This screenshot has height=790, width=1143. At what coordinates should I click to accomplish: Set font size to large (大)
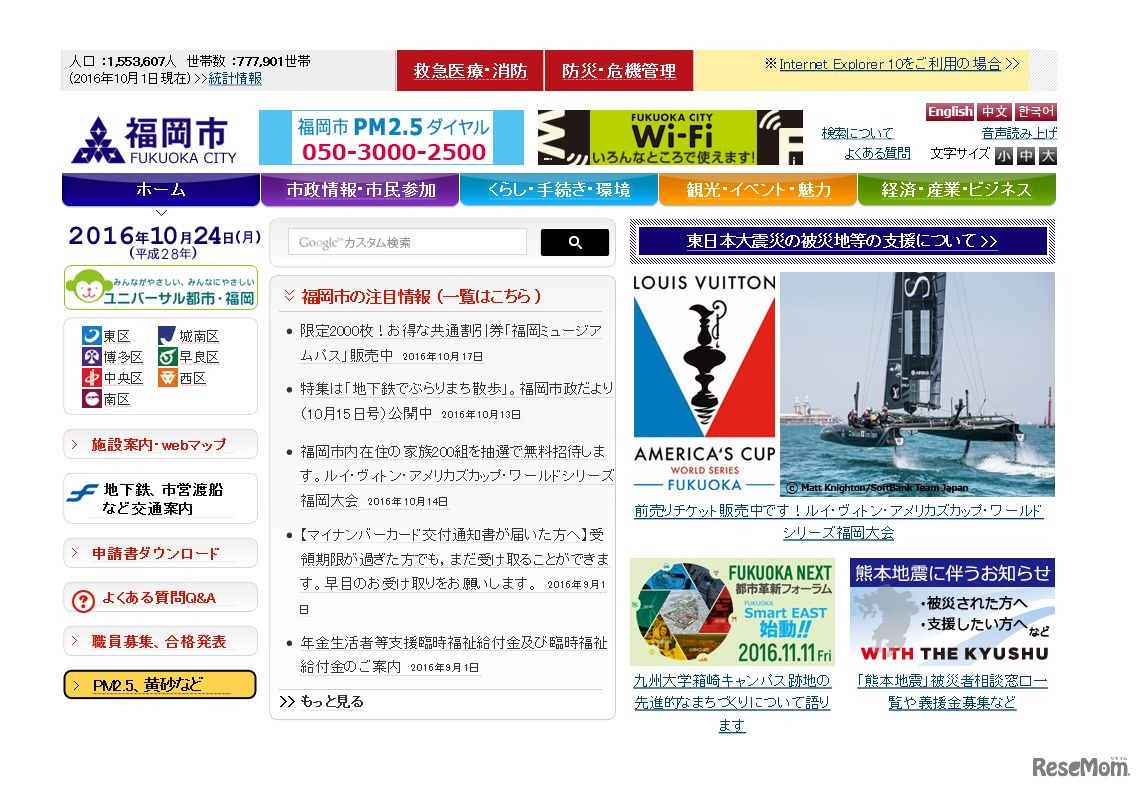coord(1048,155)
